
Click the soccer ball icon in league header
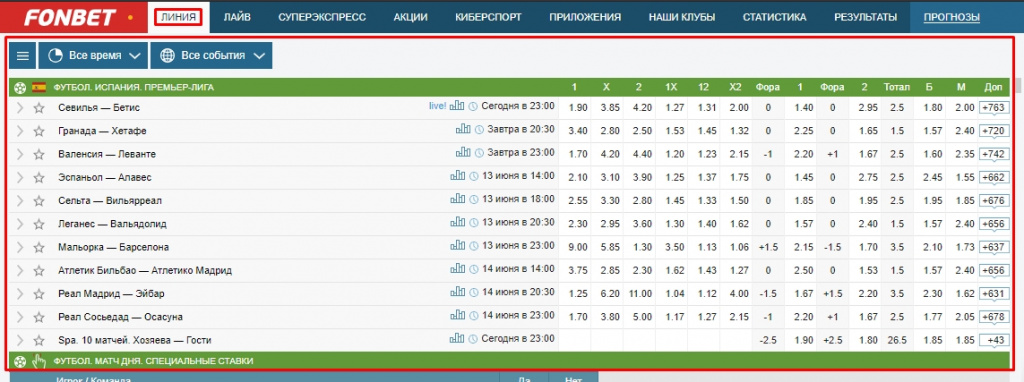coord(19,87)
